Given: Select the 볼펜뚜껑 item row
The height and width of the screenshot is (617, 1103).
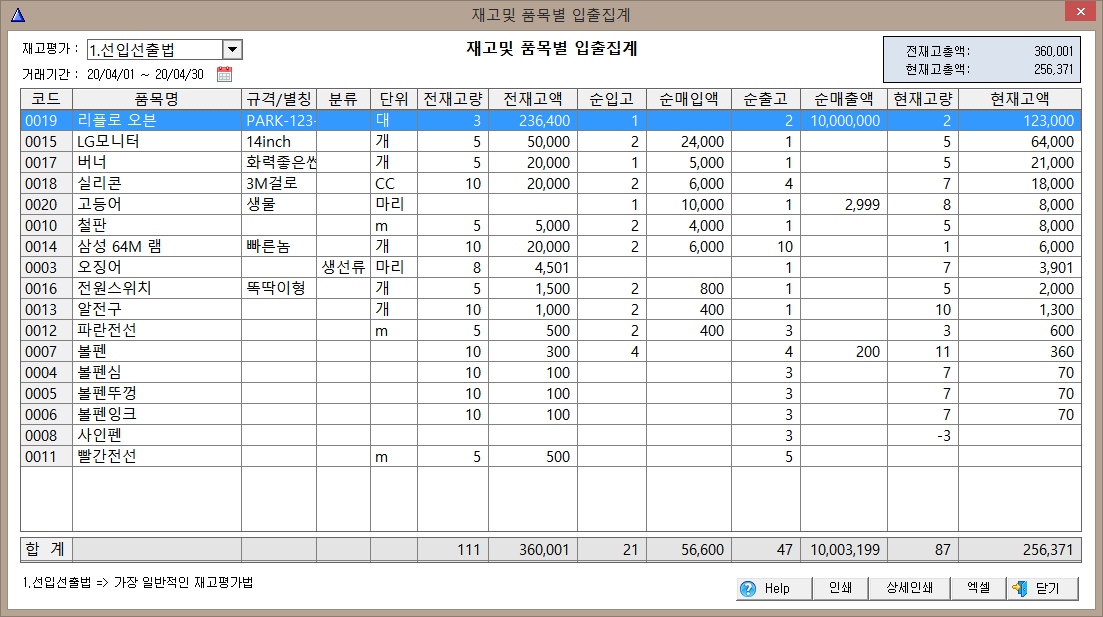Looking at the screenshot, I should pos(551,394).
